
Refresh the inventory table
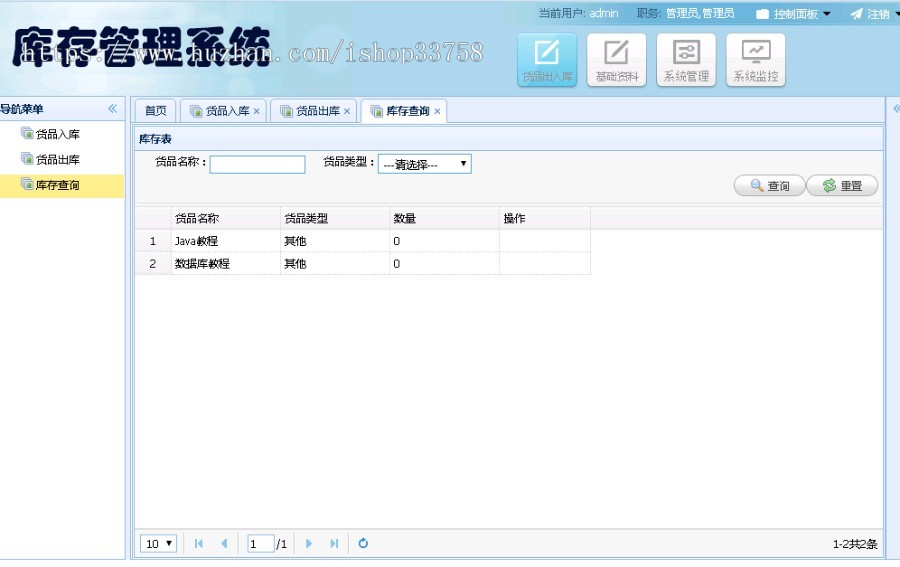coord(363,543)
